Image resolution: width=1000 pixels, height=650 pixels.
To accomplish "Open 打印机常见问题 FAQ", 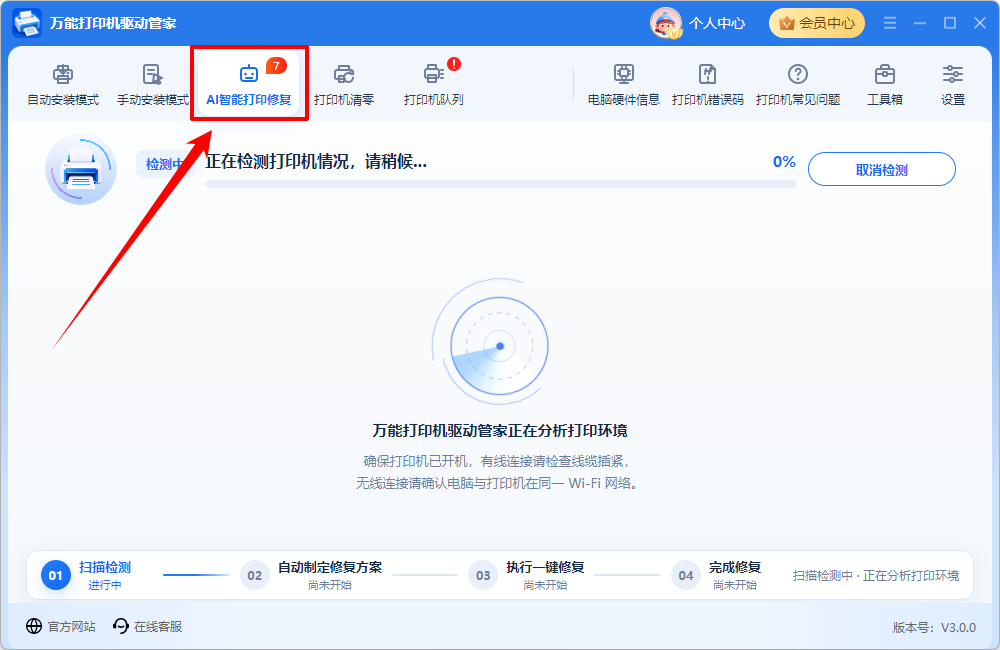I will [x=798, y=85].
